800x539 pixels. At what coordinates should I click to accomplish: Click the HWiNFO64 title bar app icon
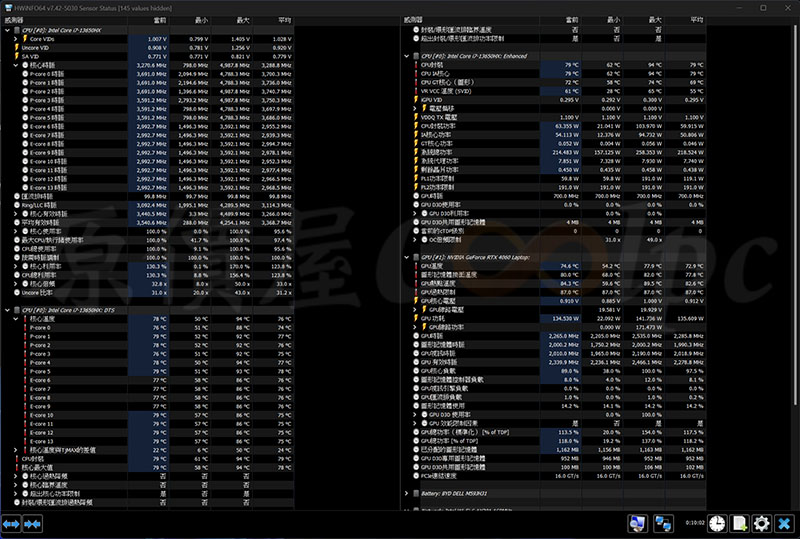click(x=8, y=8)
